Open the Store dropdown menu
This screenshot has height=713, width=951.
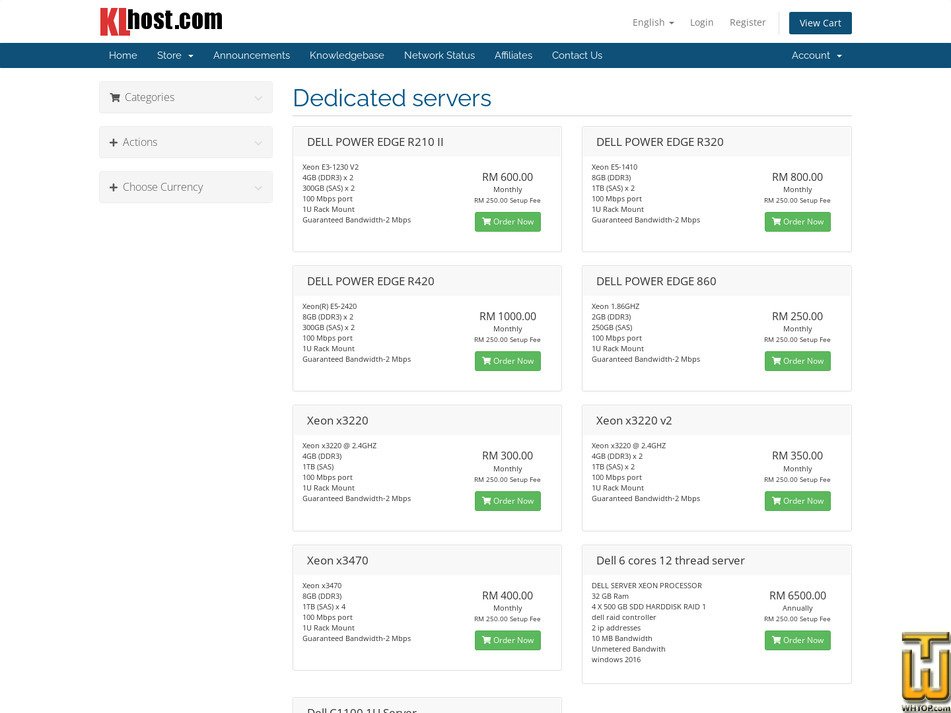tap(175, 55)
